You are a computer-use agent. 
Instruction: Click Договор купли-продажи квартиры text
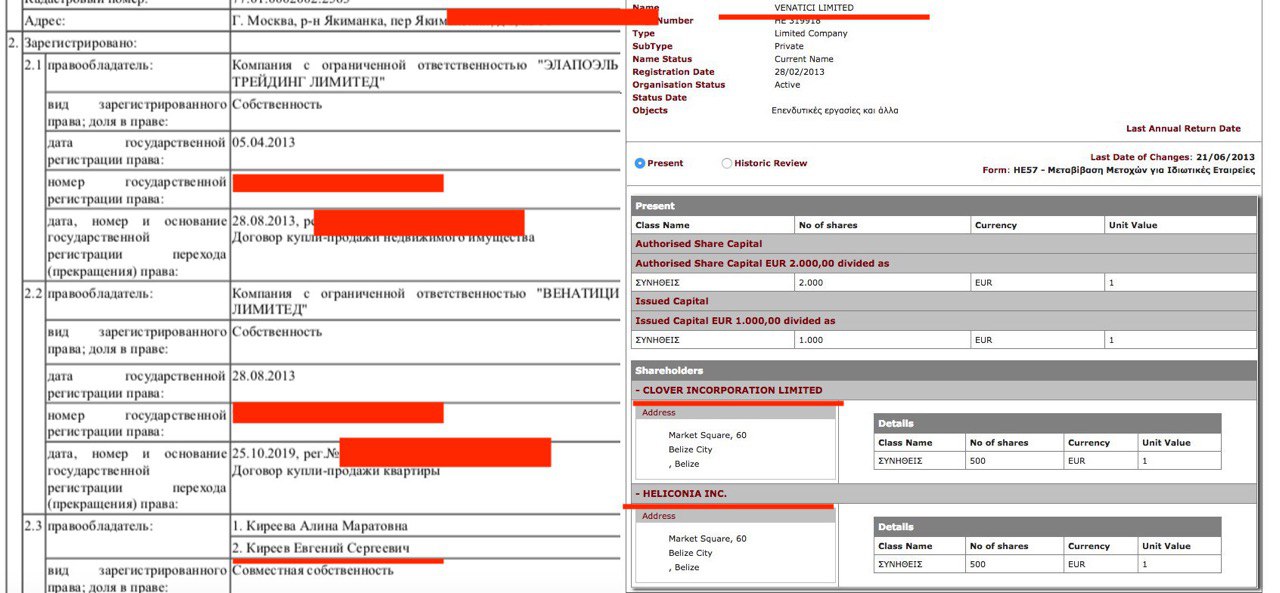click(x=335, y=471)
